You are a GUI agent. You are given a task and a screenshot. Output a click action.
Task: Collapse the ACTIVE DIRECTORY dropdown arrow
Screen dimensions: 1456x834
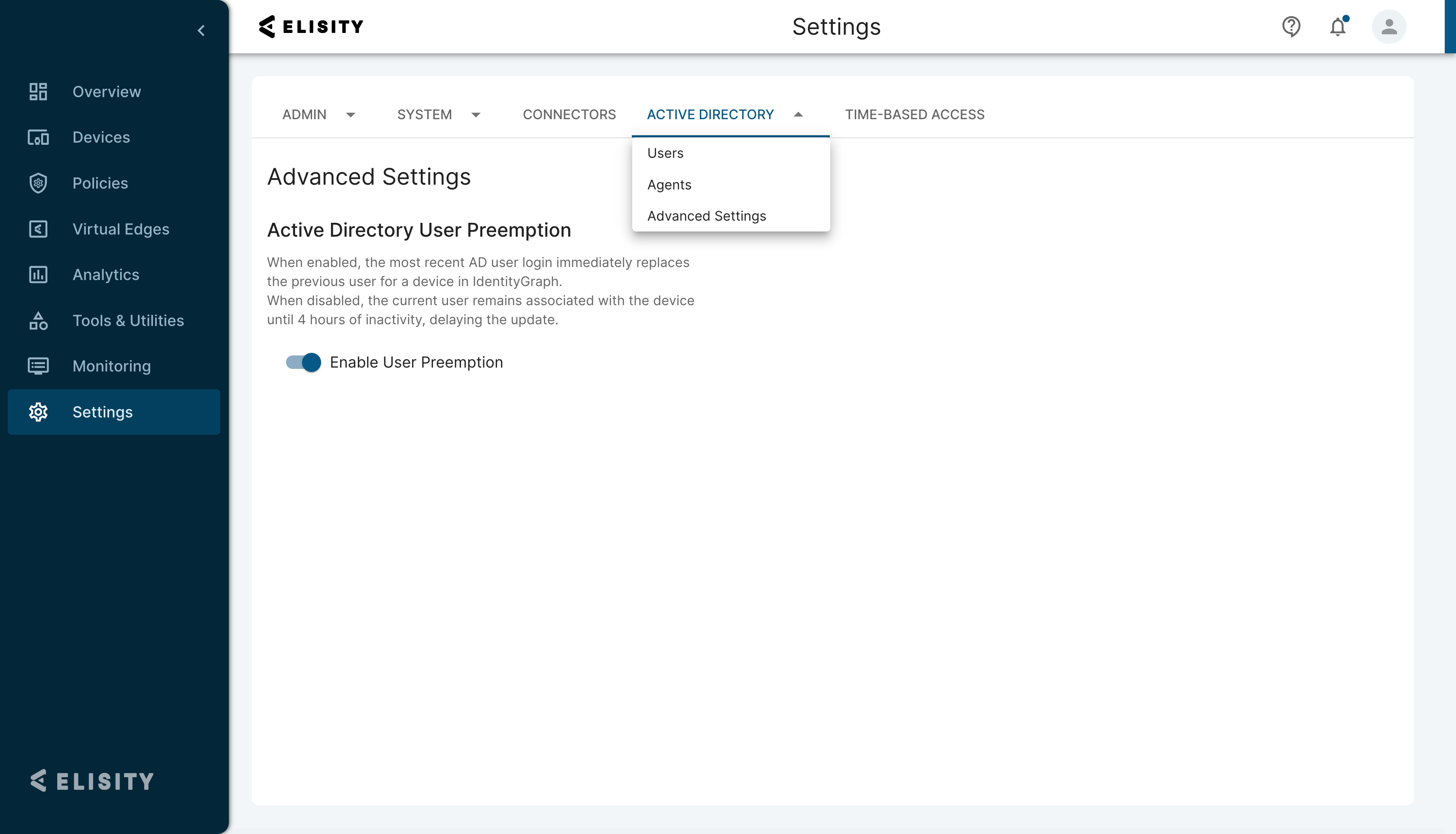click(x=798, y=114)
